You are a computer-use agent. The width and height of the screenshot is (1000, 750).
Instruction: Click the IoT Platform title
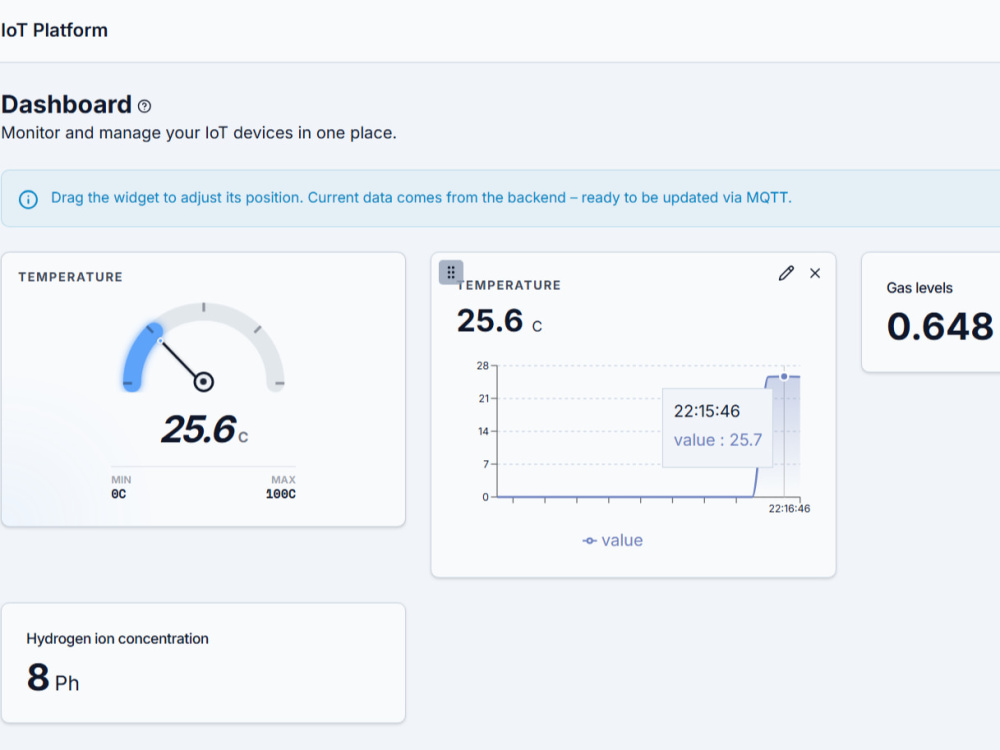tap(54, 30)
